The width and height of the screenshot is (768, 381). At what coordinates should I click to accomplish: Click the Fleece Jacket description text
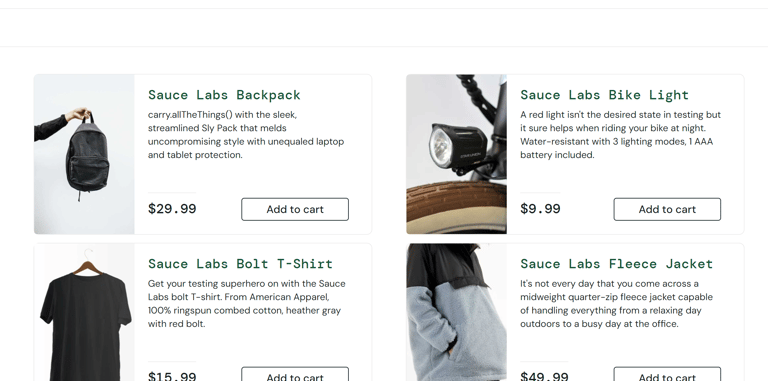tap(617, 304)
